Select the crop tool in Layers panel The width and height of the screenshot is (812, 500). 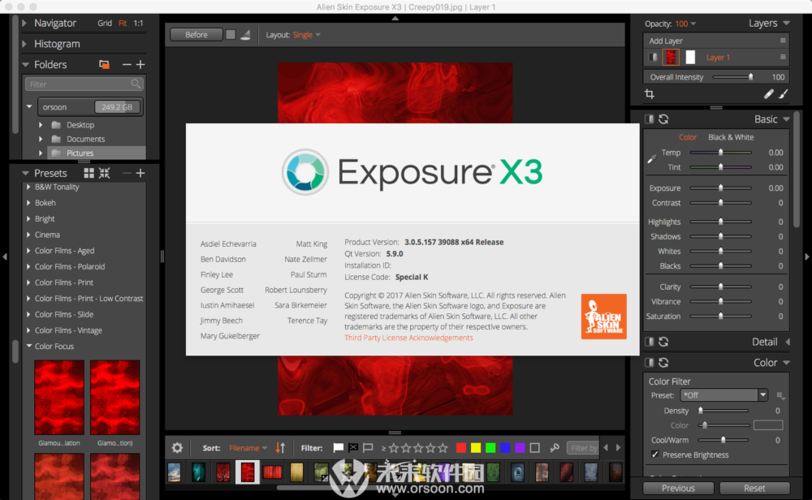[649, 94]
